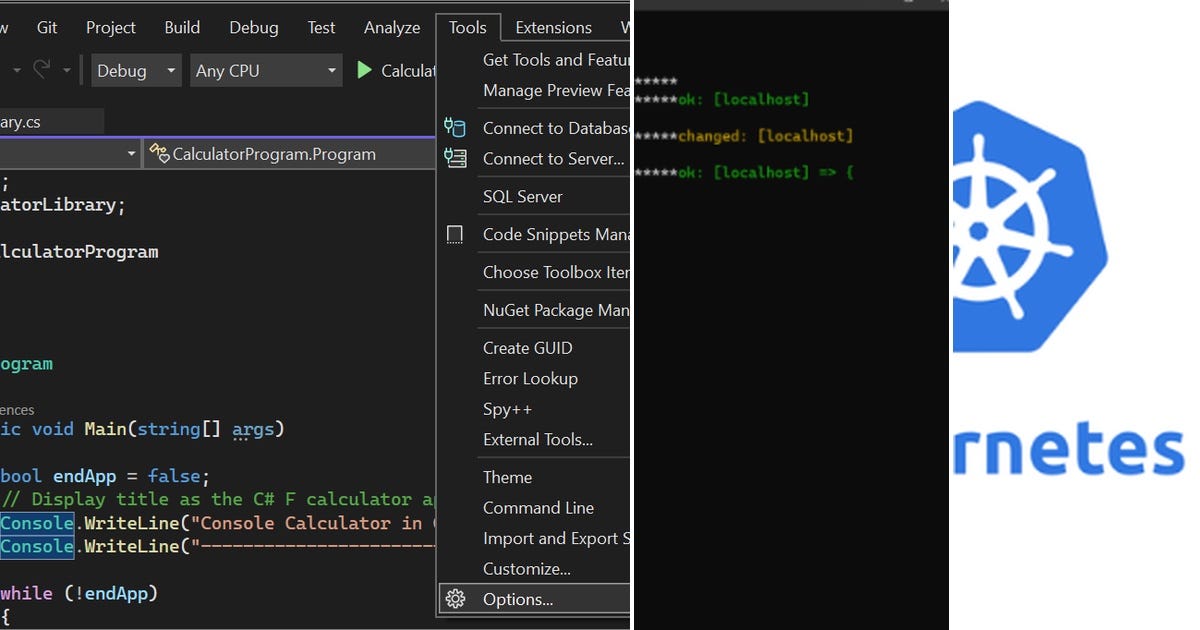Click the green Start play icon
This screenshot has width=1200, height=630.
coord(364,70)
